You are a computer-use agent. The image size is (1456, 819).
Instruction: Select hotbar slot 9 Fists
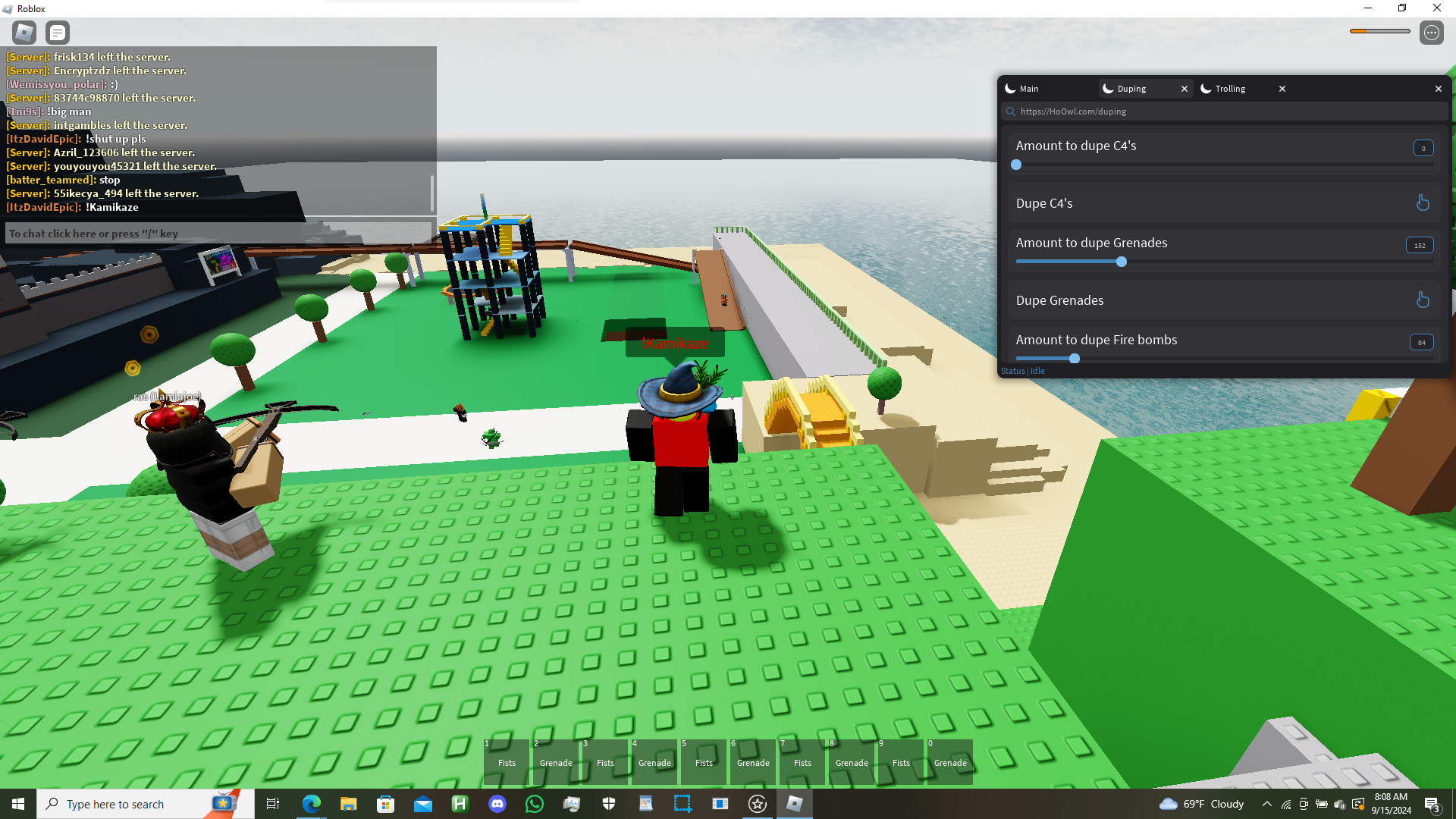(901, 762)
